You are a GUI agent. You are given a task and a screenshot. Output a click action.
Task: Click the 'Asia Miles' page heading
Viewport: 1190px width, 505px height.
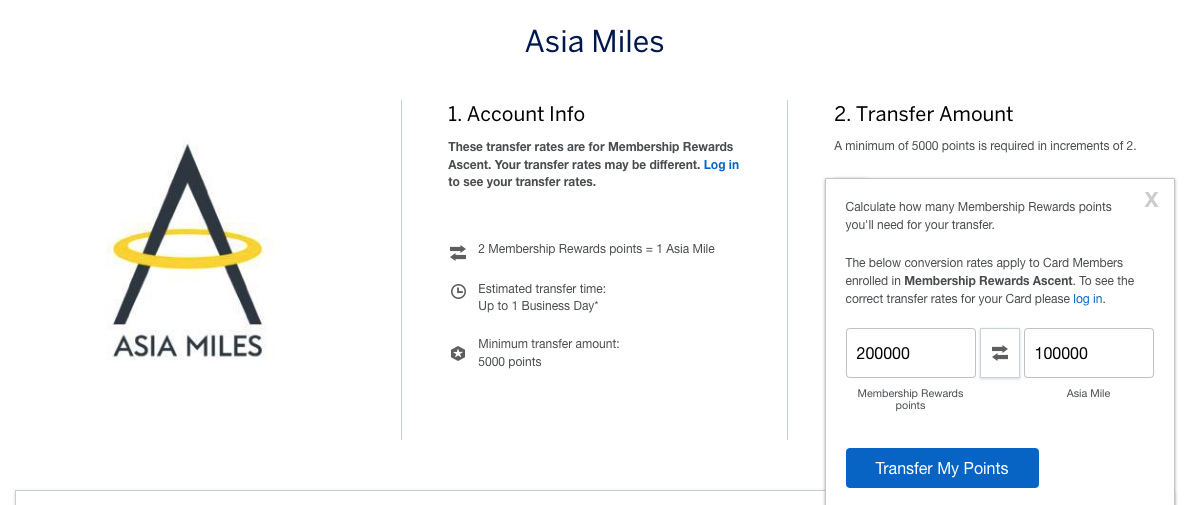pyautogui.click(x=594, y=42)
